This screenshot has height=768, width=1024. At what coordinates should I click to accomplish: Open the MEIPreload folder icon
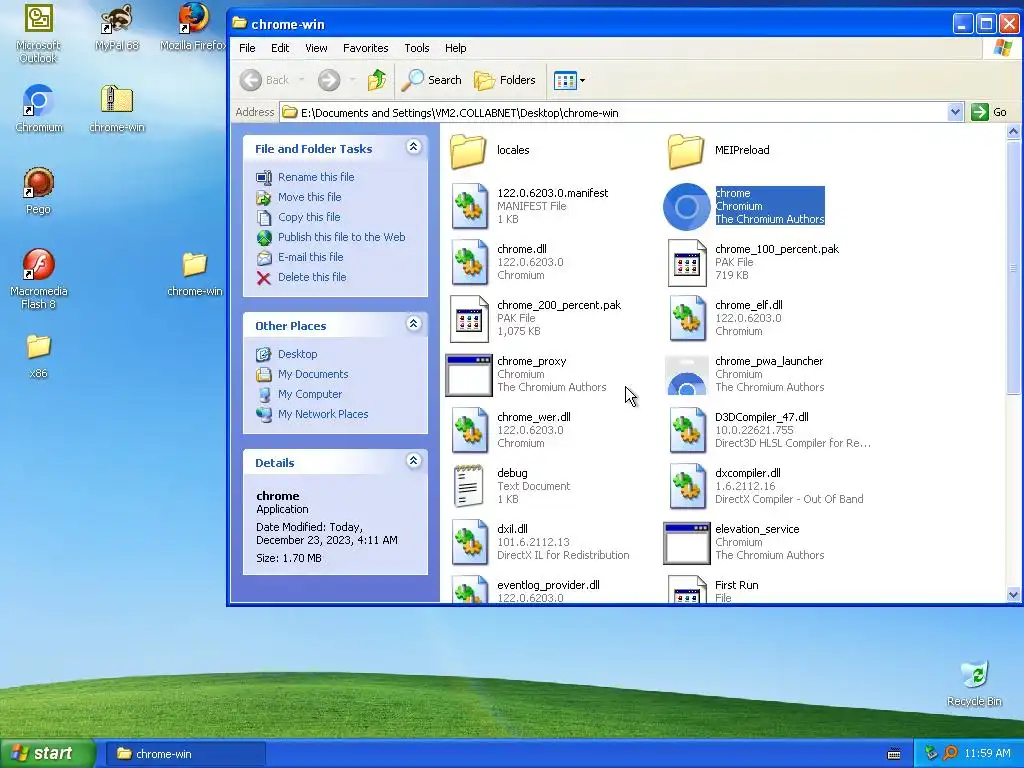point(686,150)
